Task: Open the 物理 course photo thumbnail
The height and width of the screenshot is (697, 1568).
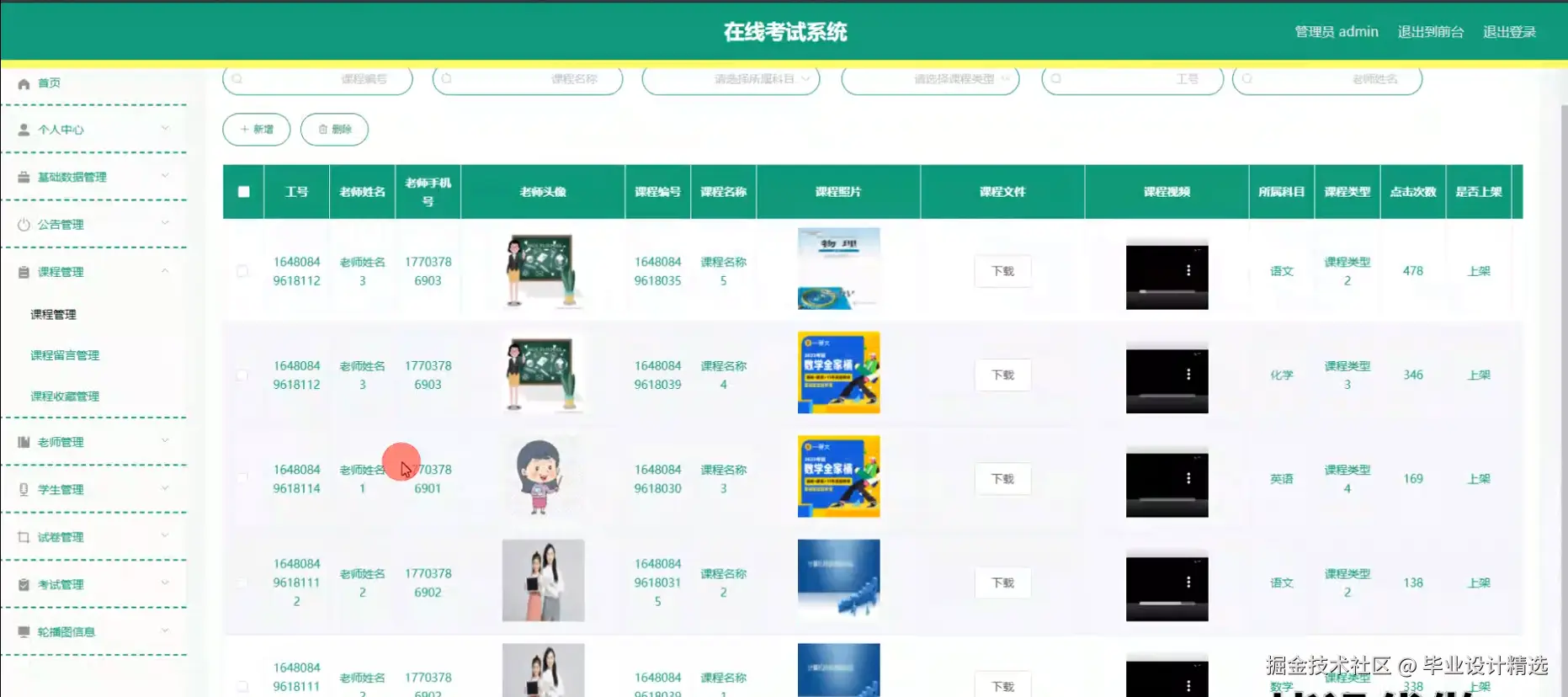Action: click(x=838, y=269)
